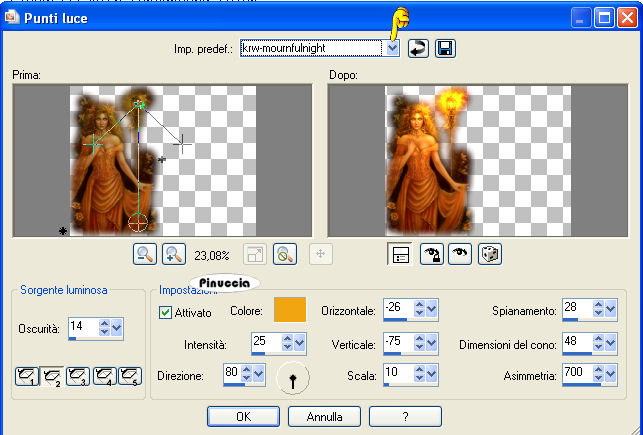
Task: Click the Spianamento spinner arrows
Action: (x=599, y=308)
